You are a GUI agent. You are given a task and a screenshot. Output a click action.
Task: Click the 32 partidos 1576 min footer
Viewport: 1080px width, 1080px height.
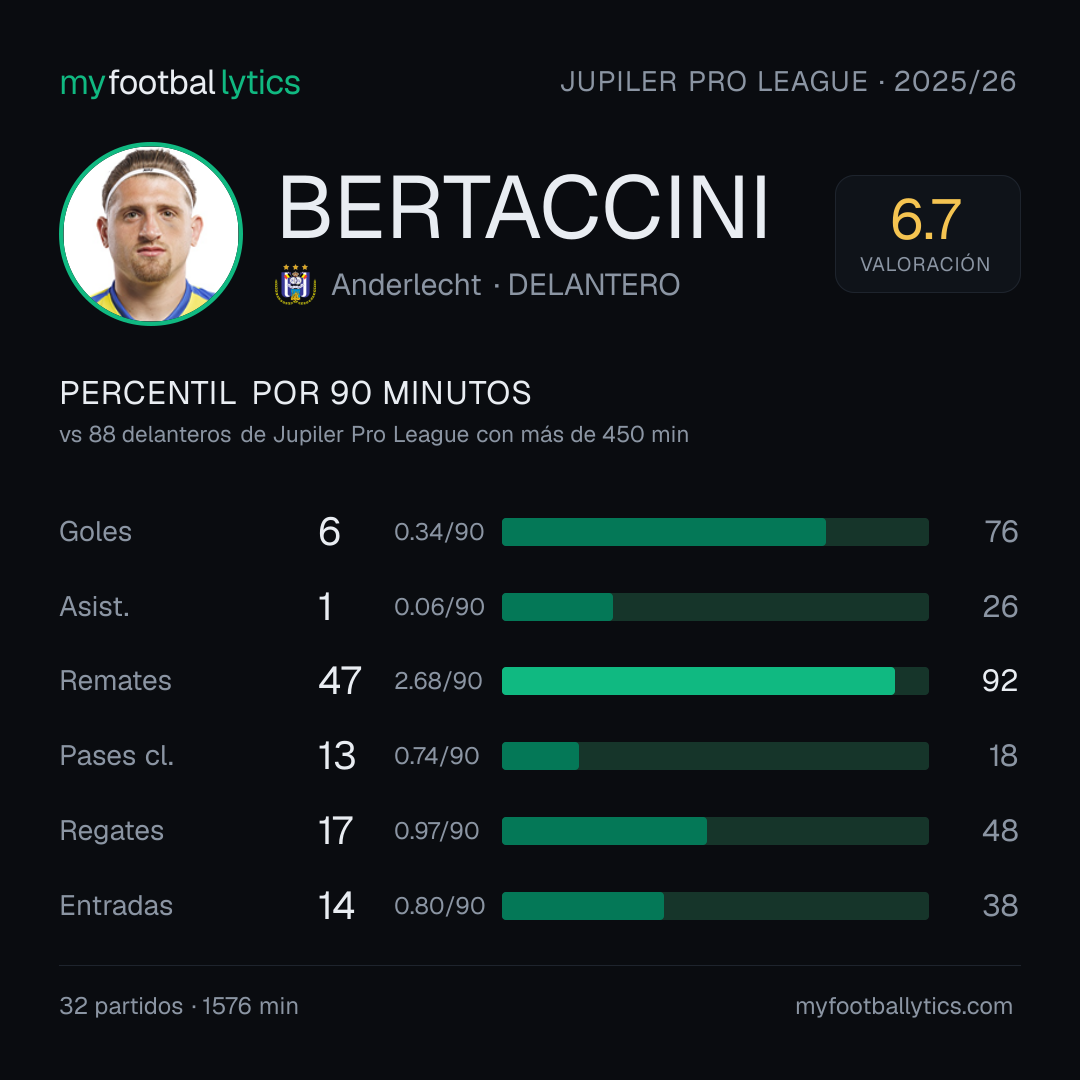(x=179, y=1006)
